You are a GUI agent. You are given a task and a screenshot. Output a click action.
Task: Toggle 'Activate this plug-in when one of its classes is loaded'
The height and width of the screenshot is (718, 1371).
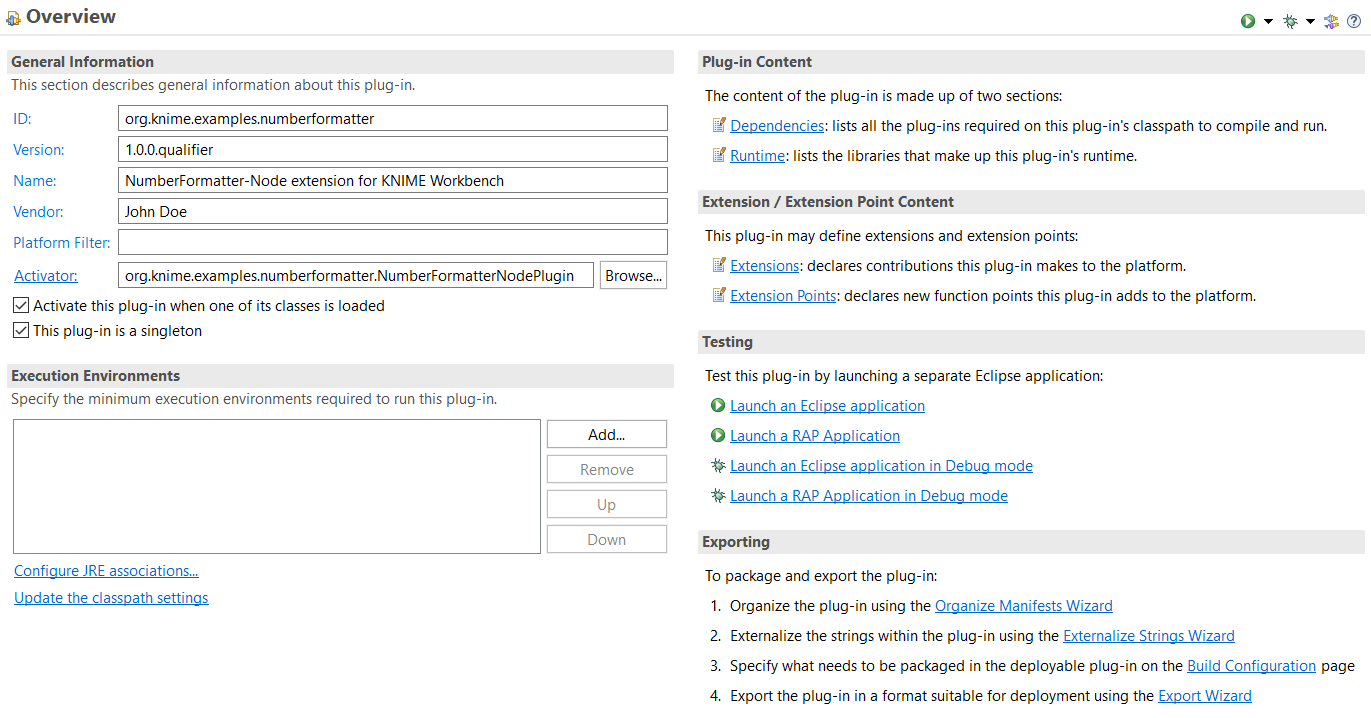(x=21, y=306)
